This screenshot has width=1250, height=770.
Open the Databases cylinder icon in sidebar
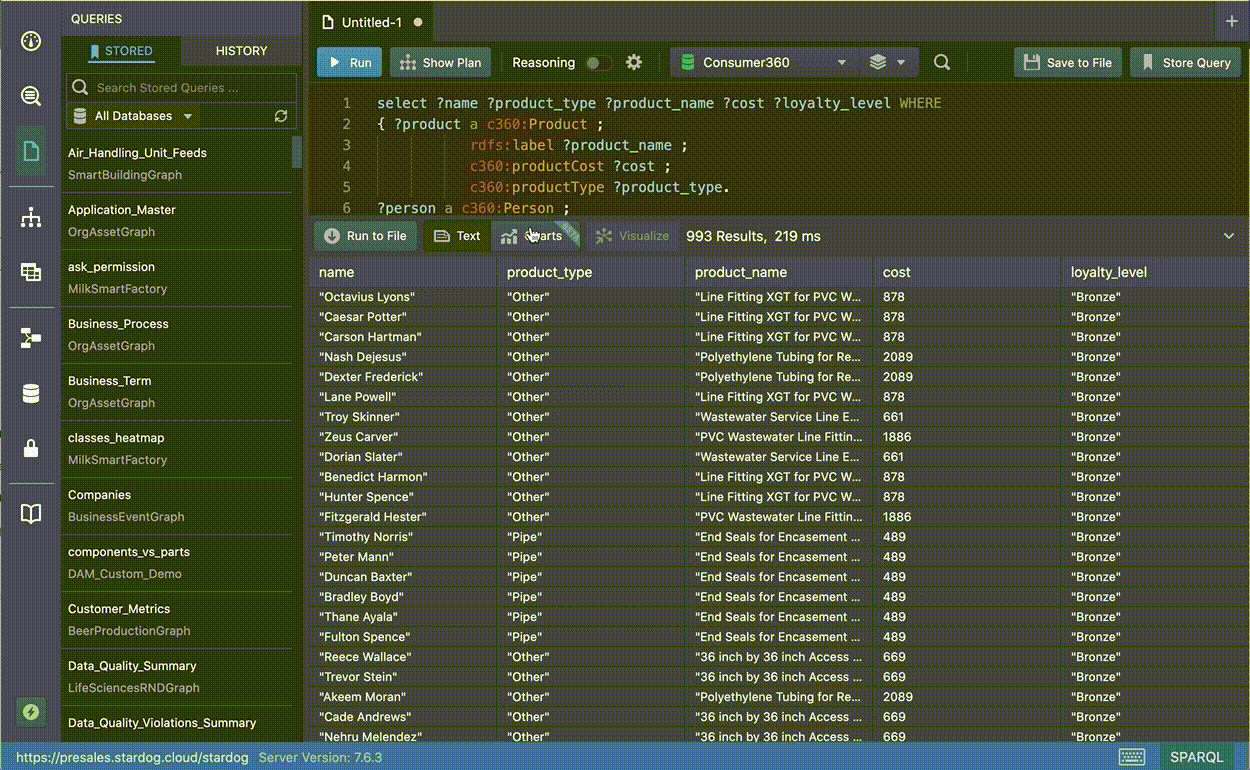(31, 394)
